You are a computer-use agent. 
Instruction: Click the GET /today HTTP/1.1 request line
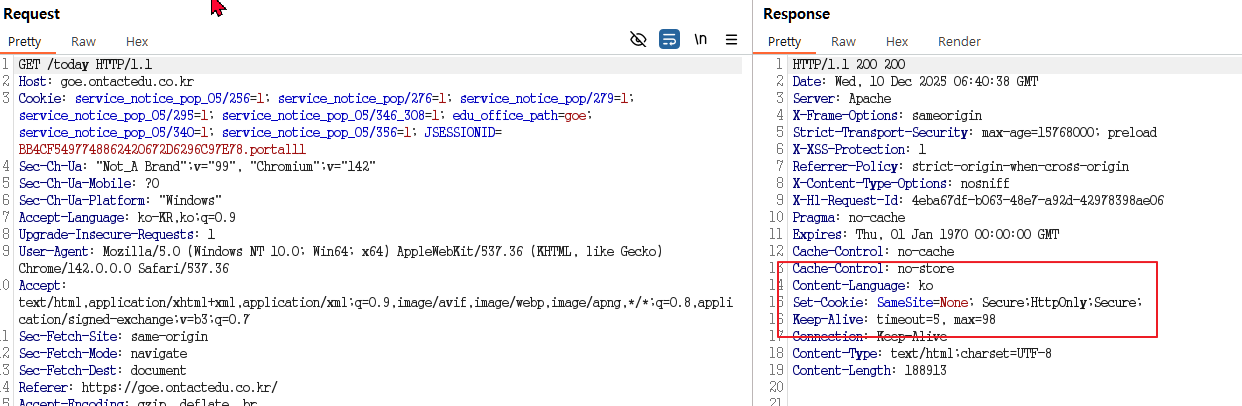(81, 64)
